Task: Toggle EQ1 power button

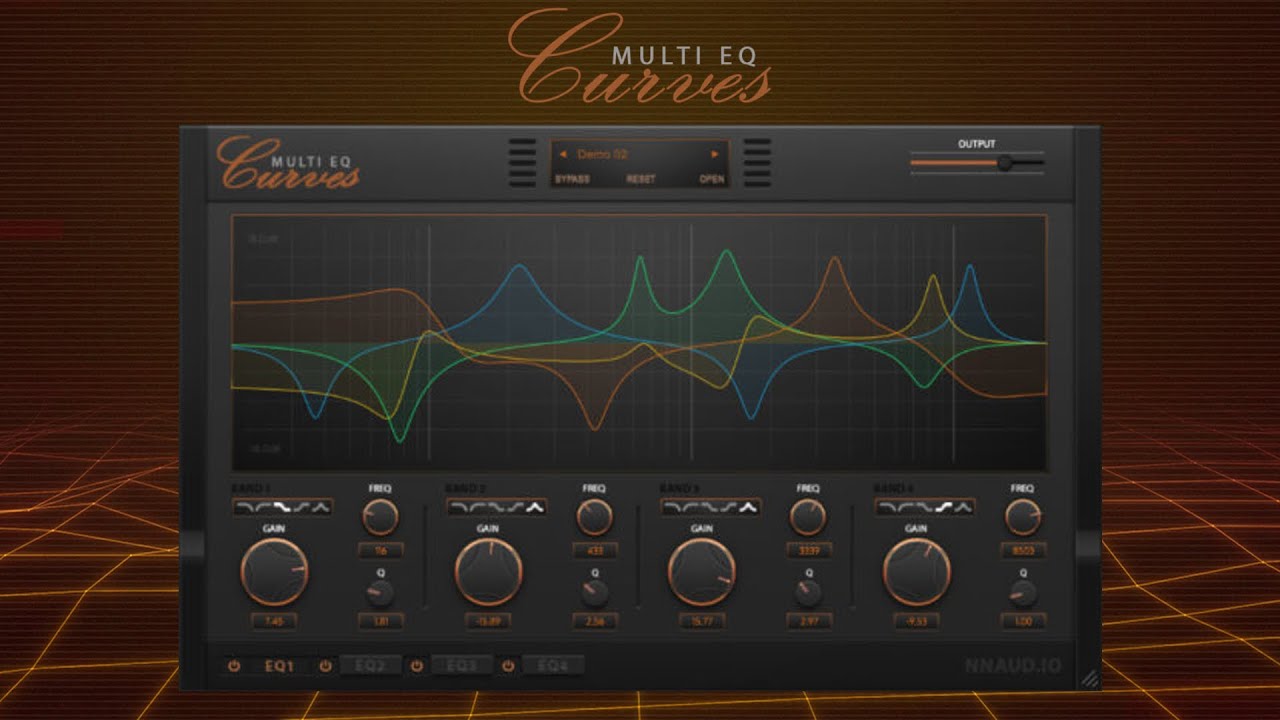Action: point(233,665)
